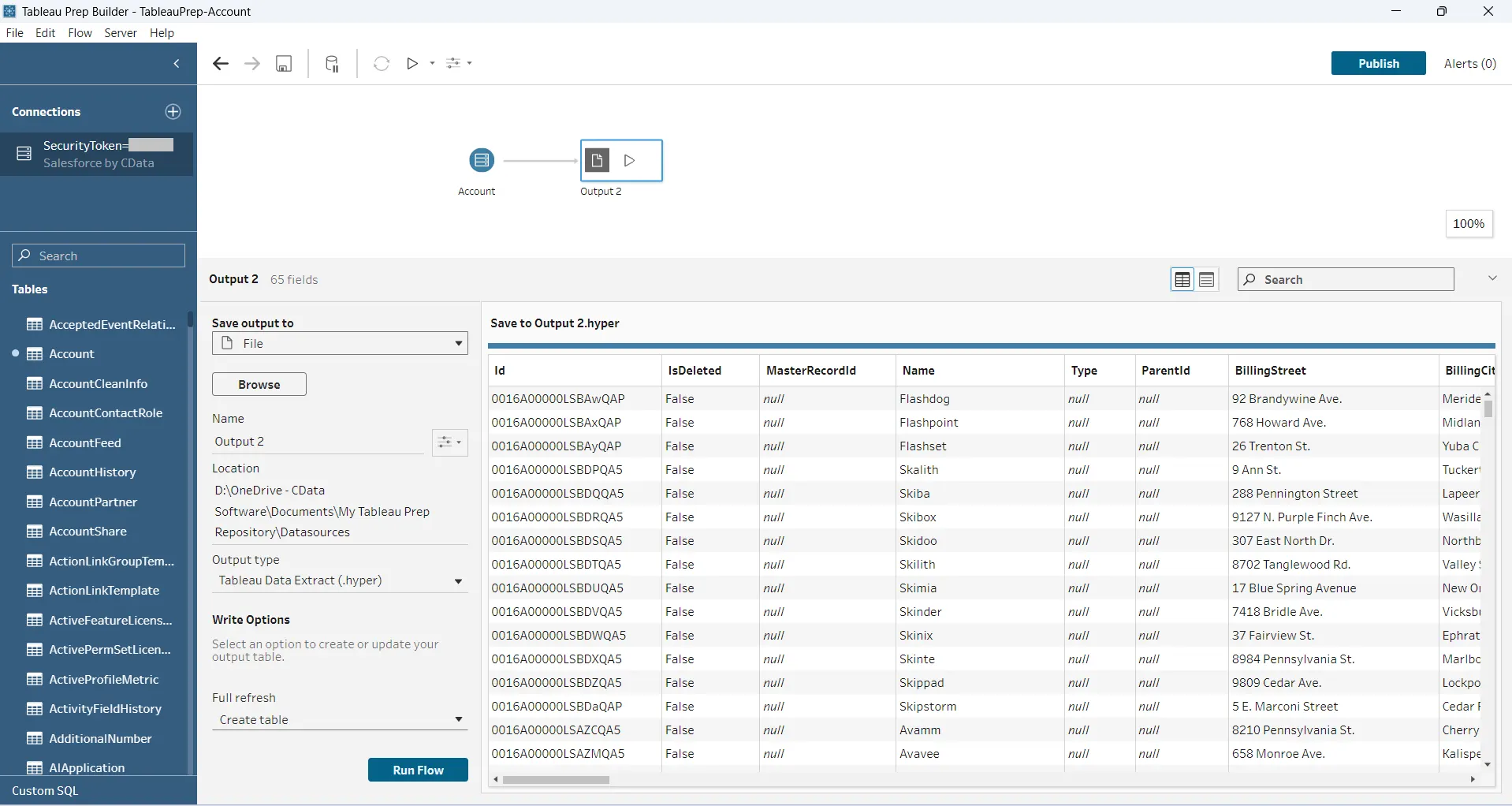This screenshot has height=806, width=1512.
Task: Click the horizontal scrollbar of data grid
Action: point(557,780)
